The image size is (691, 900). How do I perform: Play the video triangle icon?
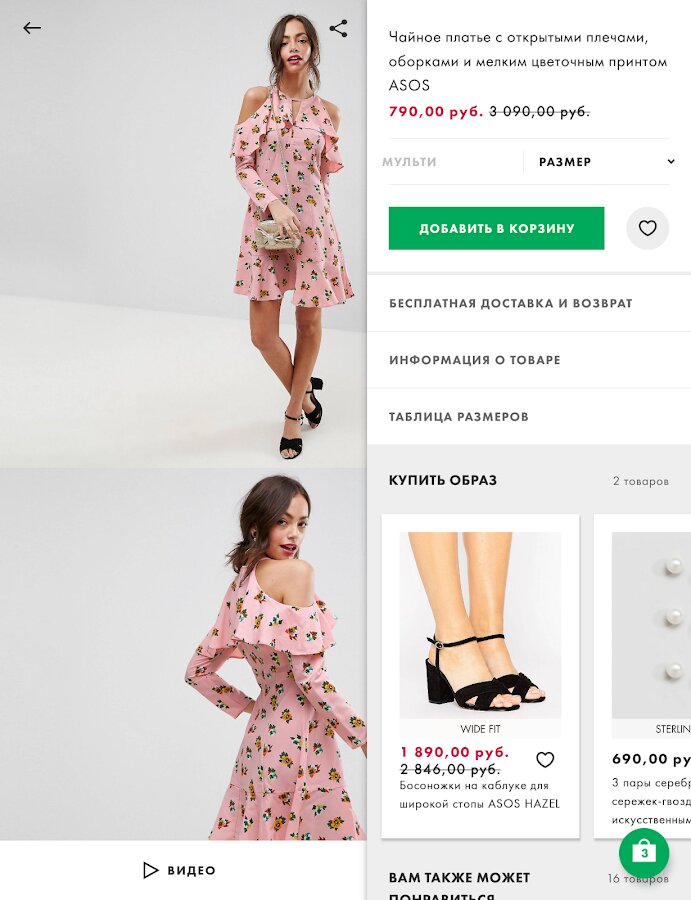[150, 870]
